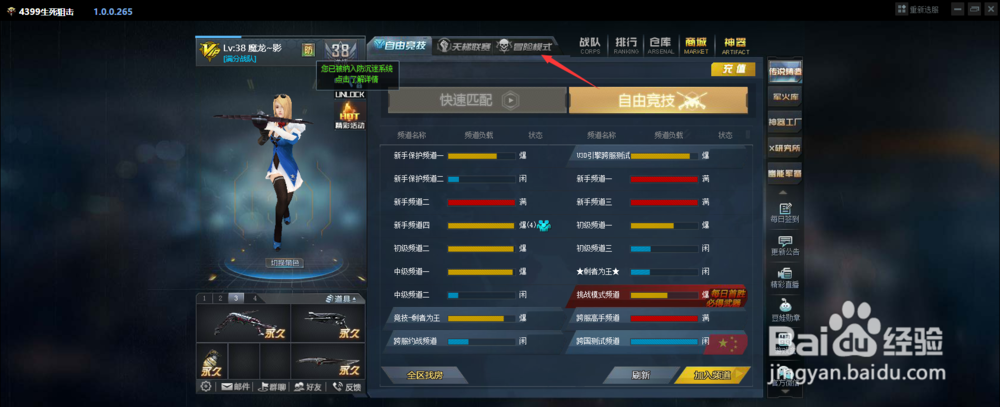
Task: Open the 邮件 mail icon
Action: click(235, 387)
